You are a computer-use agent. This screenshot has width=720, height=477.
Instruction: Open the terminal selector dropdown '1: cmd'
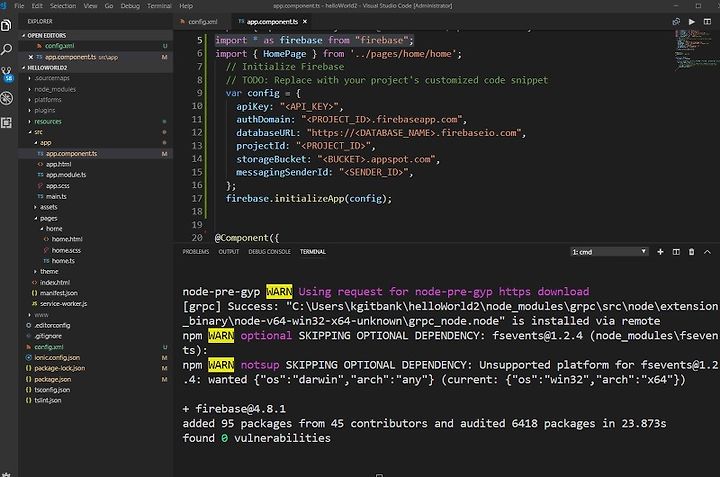click(x=609, y=252)
